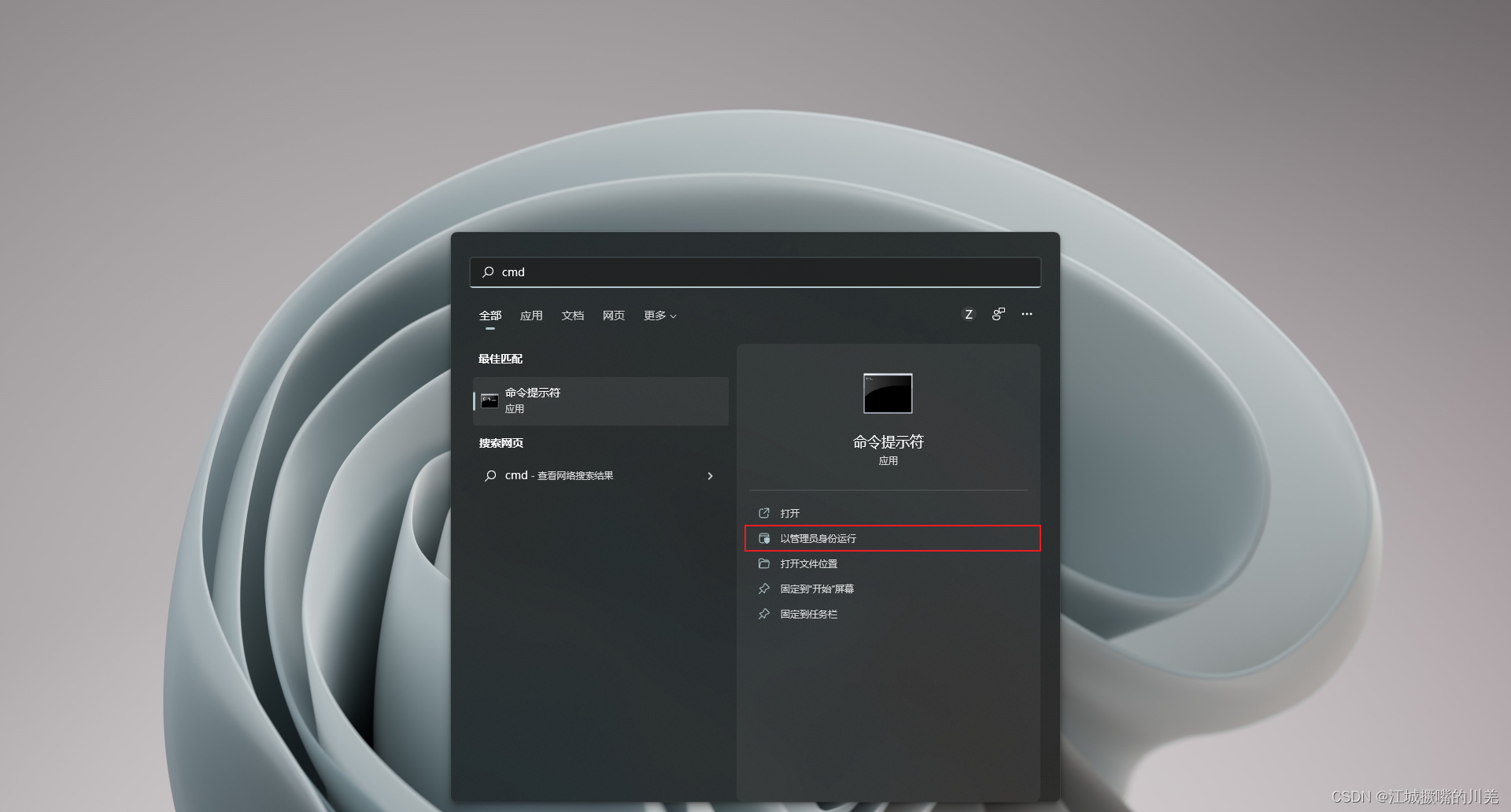Choose 打开文件位置 option
This screenshot has height=812, width=1511.
pyautogui.click(x=888, y=563)
